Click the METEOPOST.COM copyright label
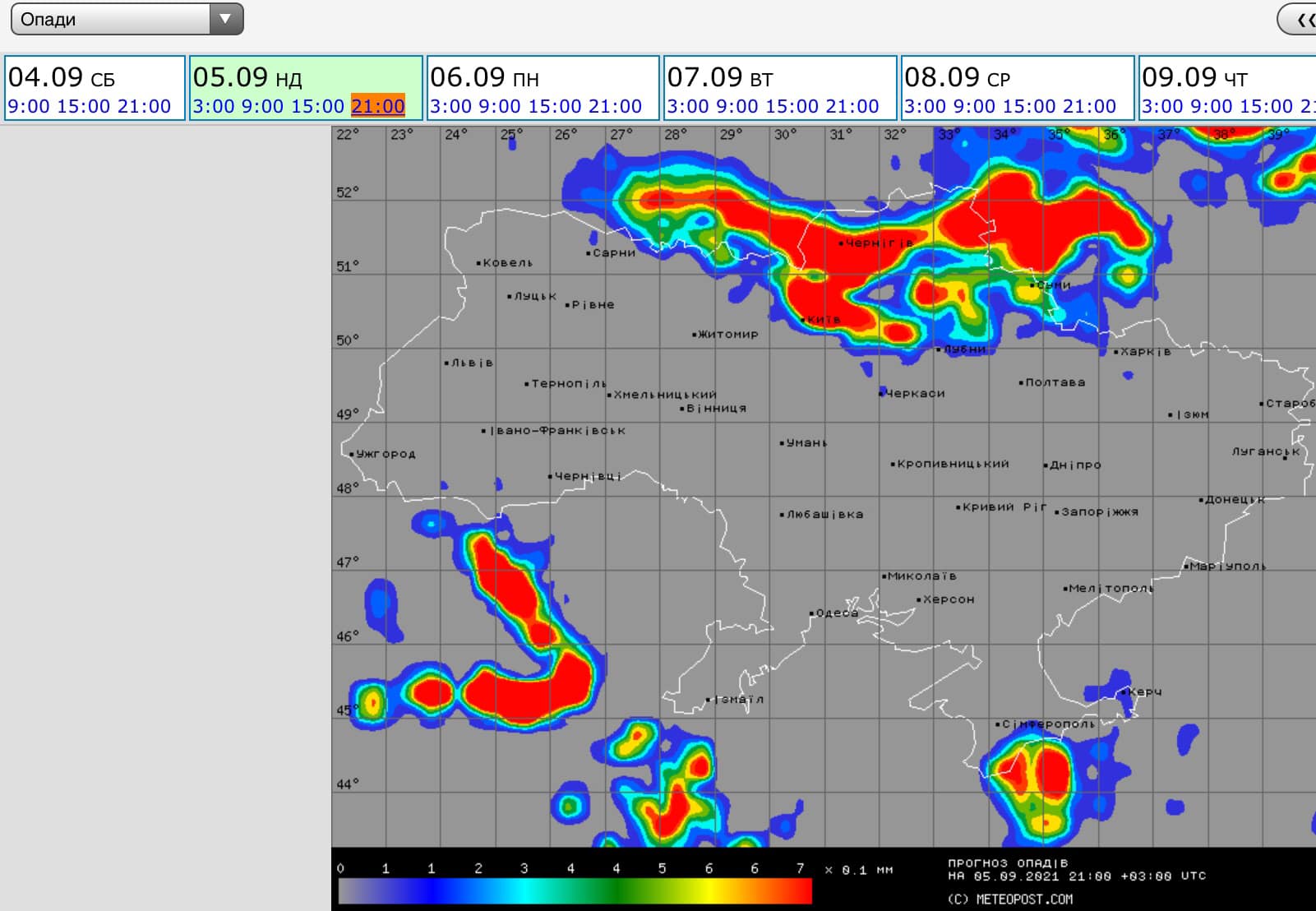The height and width of the screenshot is (911, 1316). coord(1010,899)
